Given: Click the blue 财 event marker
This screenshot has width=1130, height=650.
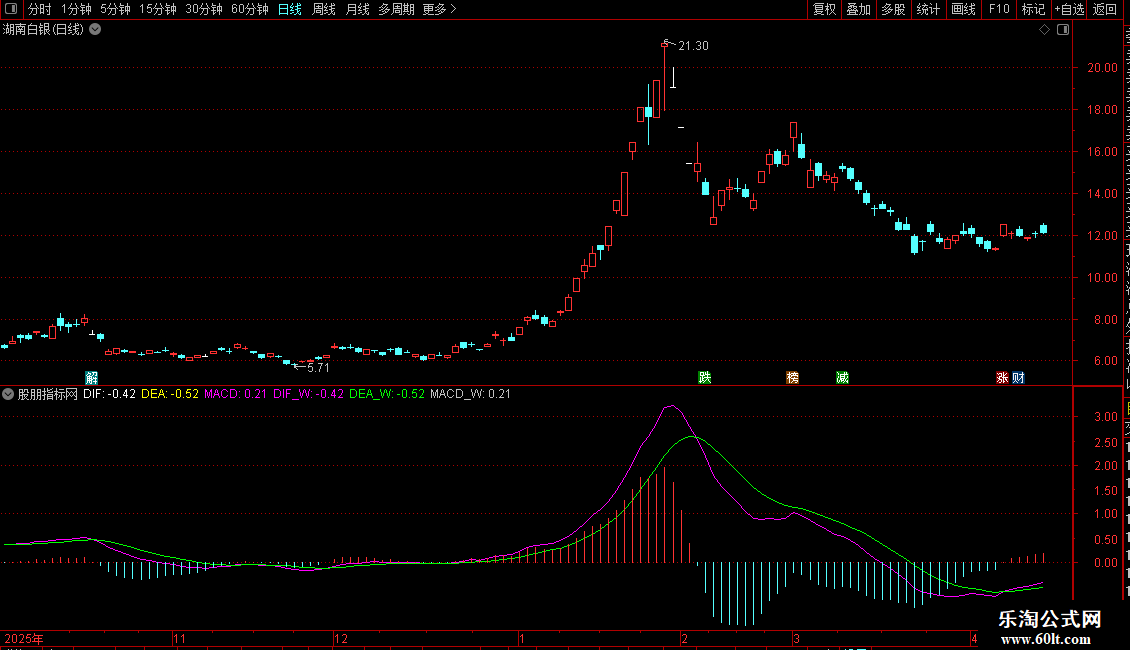Looking at the screenshot, I should [x=1018, y=378].
